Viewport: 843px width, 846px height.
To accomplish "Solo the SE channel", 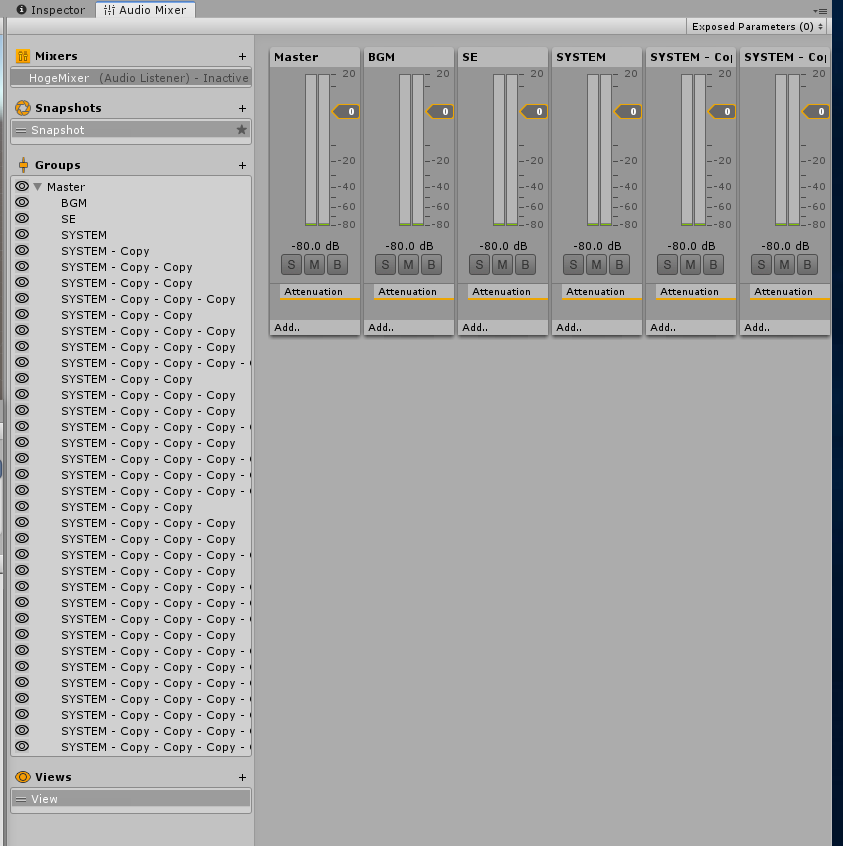I will coord(479,265).
